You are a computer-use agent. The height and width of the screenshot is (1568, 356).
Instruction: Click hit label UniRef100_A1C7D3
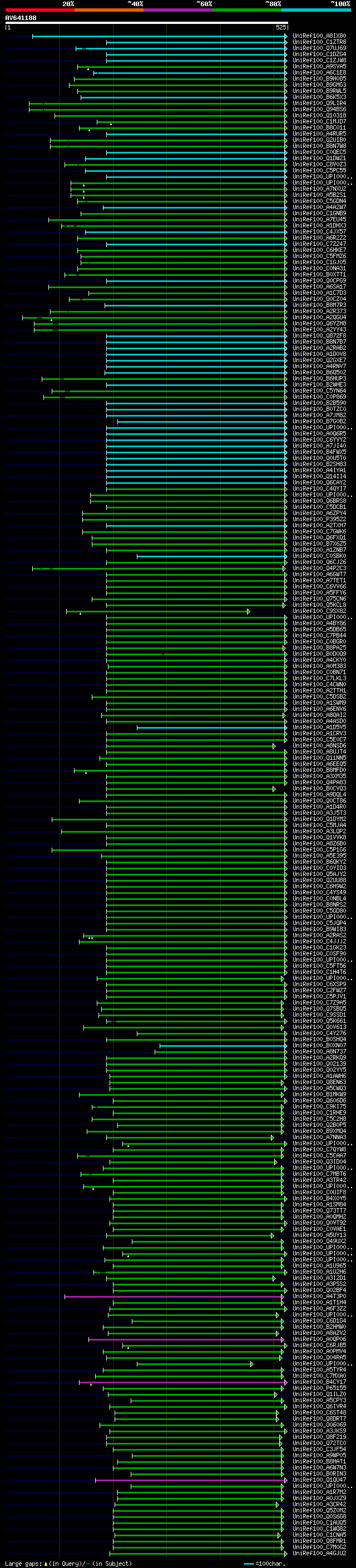(319, 293)
